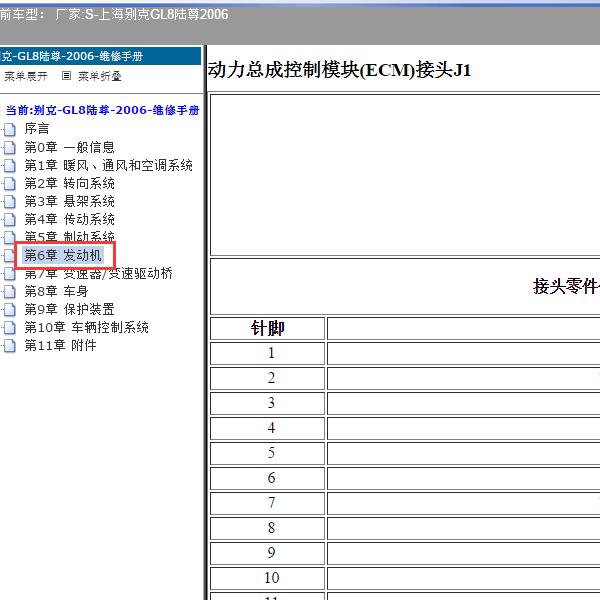The image size is (600, 600).
Task: Open the 序言 tree entry
Action: pos(37,129)
